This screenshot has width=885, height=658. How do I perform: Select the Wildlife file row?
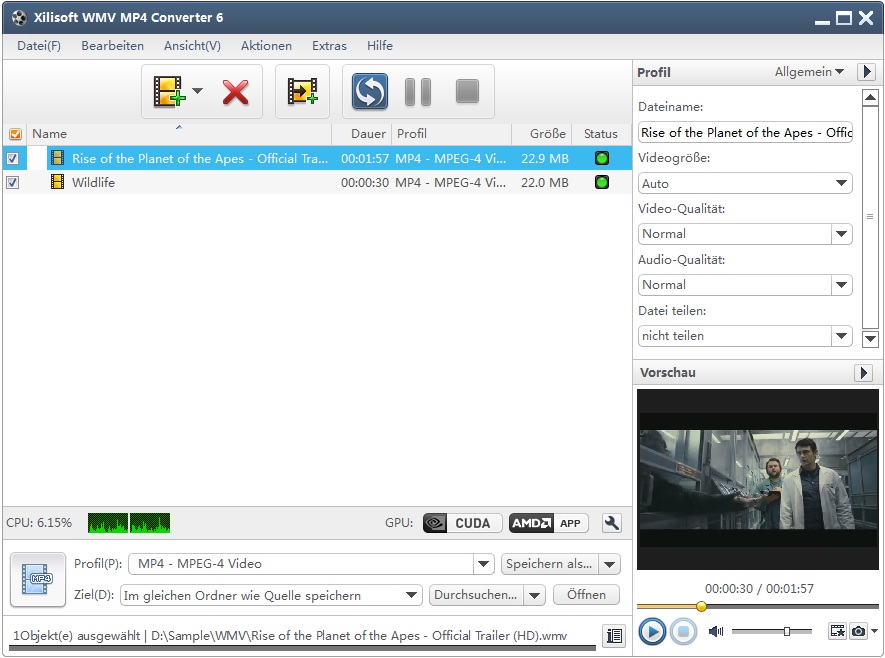[317, 182]
